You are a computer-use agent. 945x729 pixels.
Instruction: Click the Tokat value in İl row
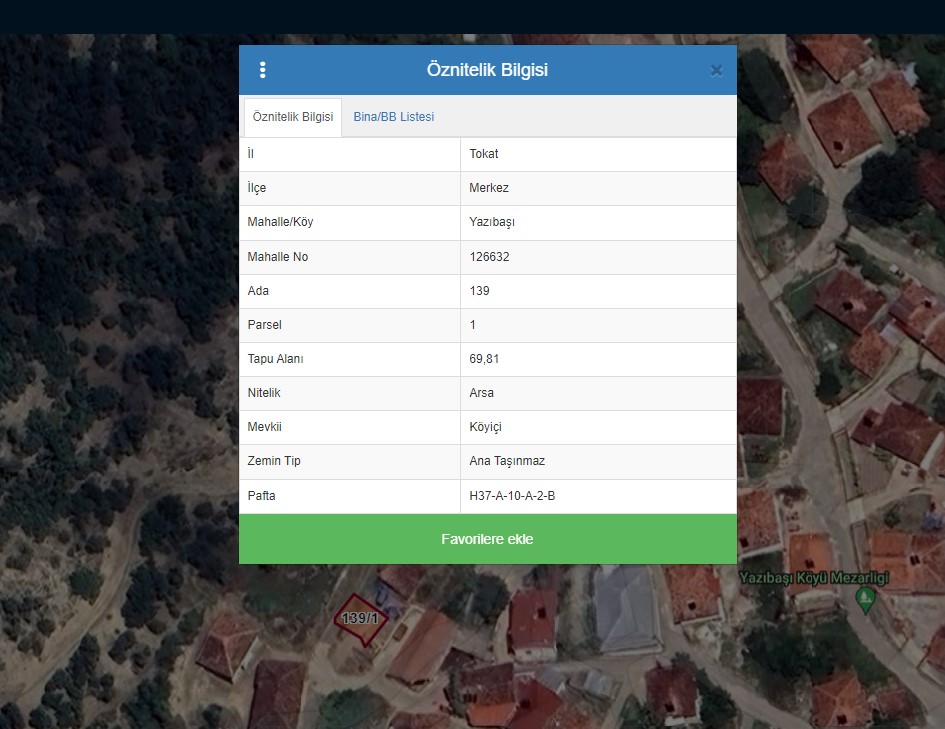(x=484, y=154)
